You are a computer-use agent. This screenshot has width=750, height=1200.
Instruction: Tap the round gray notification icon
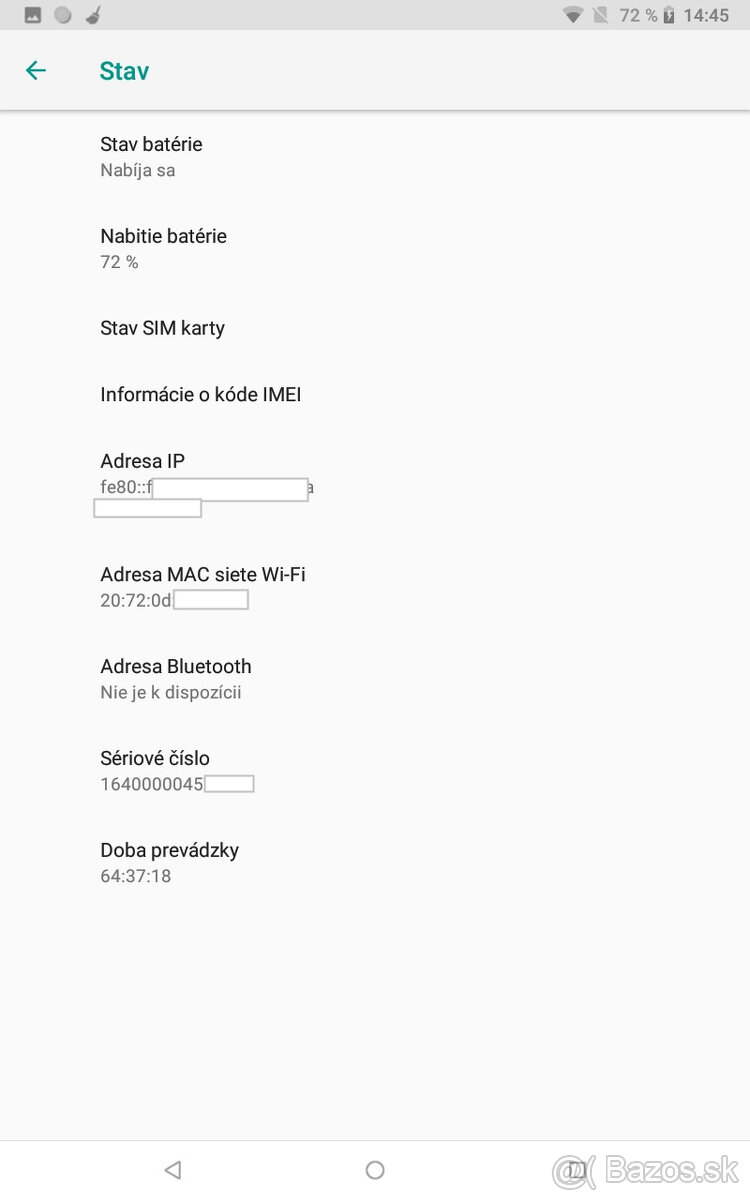pos(61,14)
